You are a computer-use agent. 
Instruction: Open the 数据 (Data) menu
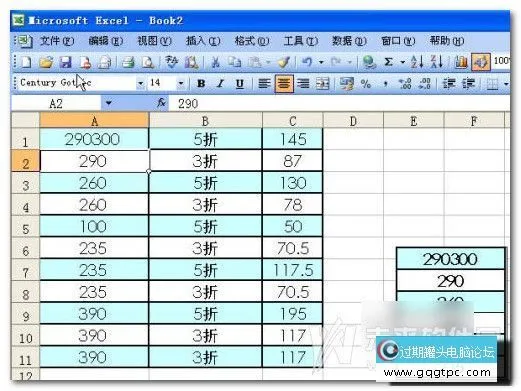[x=349, y=41]
